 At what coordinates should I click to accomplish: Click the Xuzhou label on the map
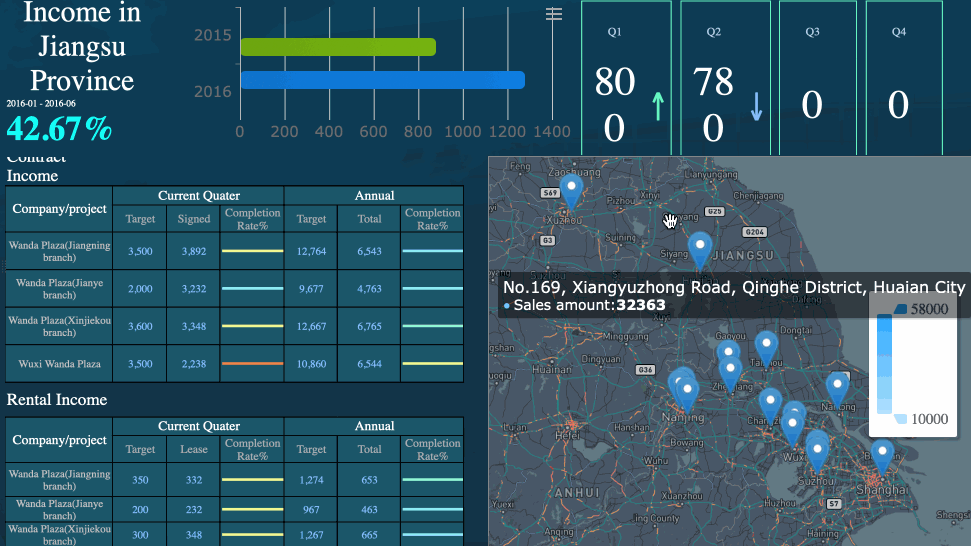[564, 220]
